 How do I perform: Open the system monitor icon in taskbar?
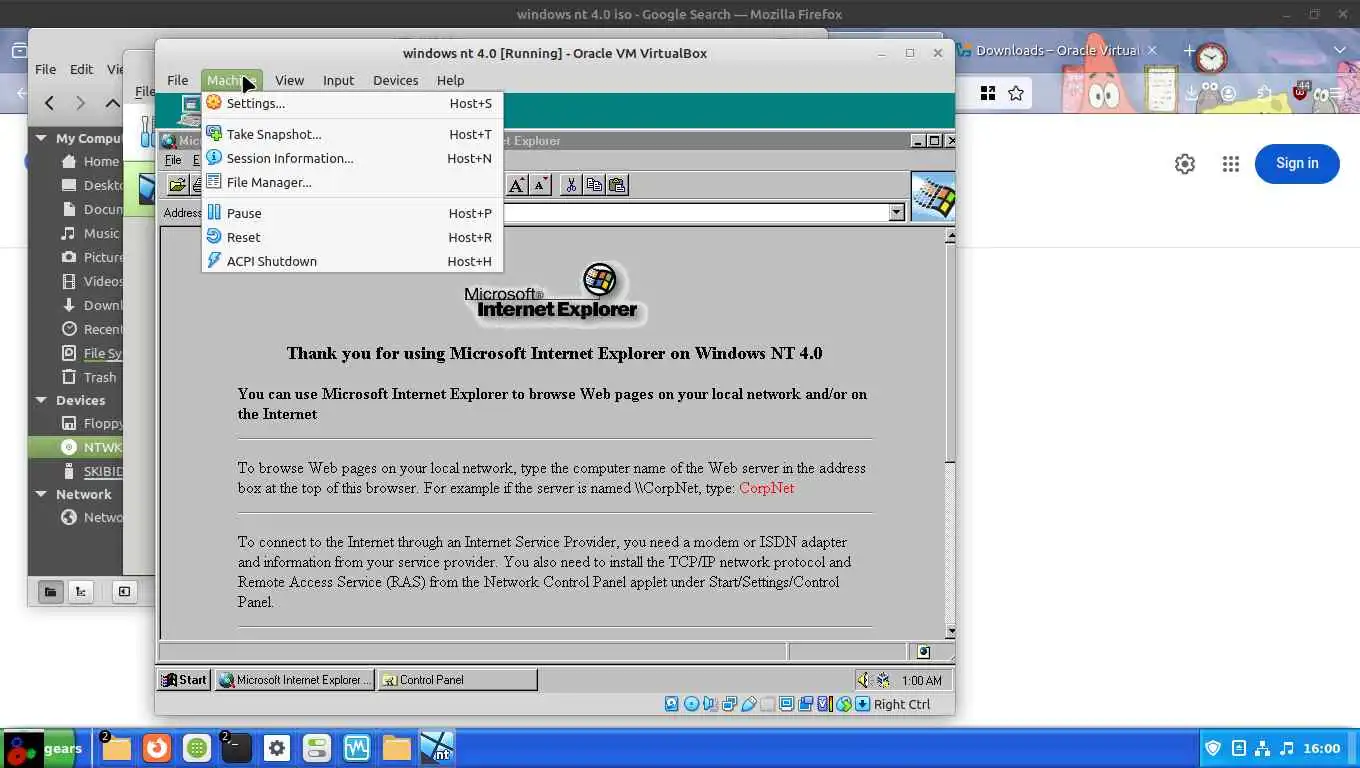click(x=357, y=748)
